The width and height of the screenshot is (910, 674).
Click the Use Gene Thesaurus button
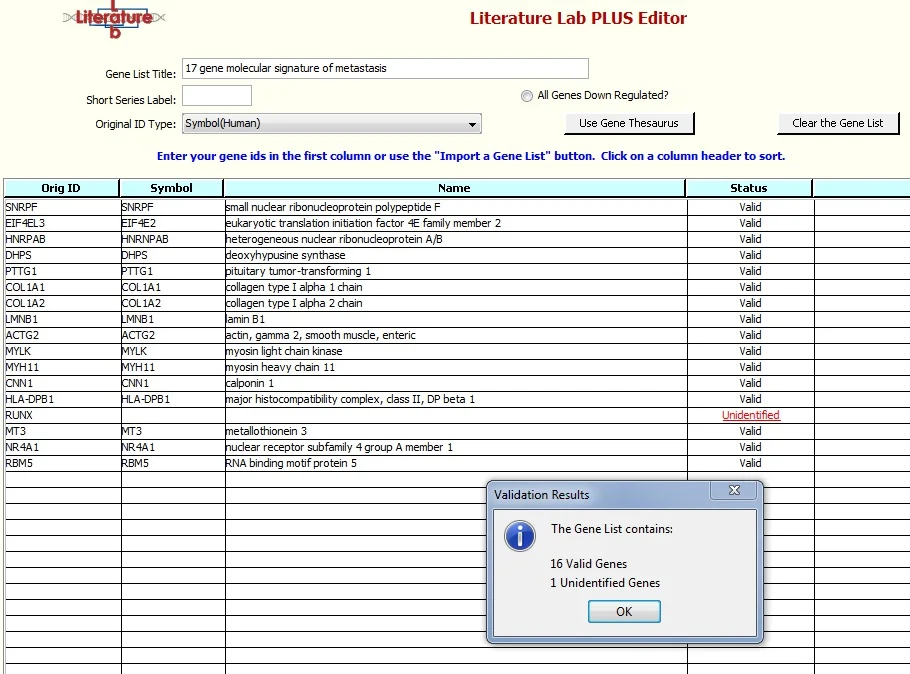point(629,123)
